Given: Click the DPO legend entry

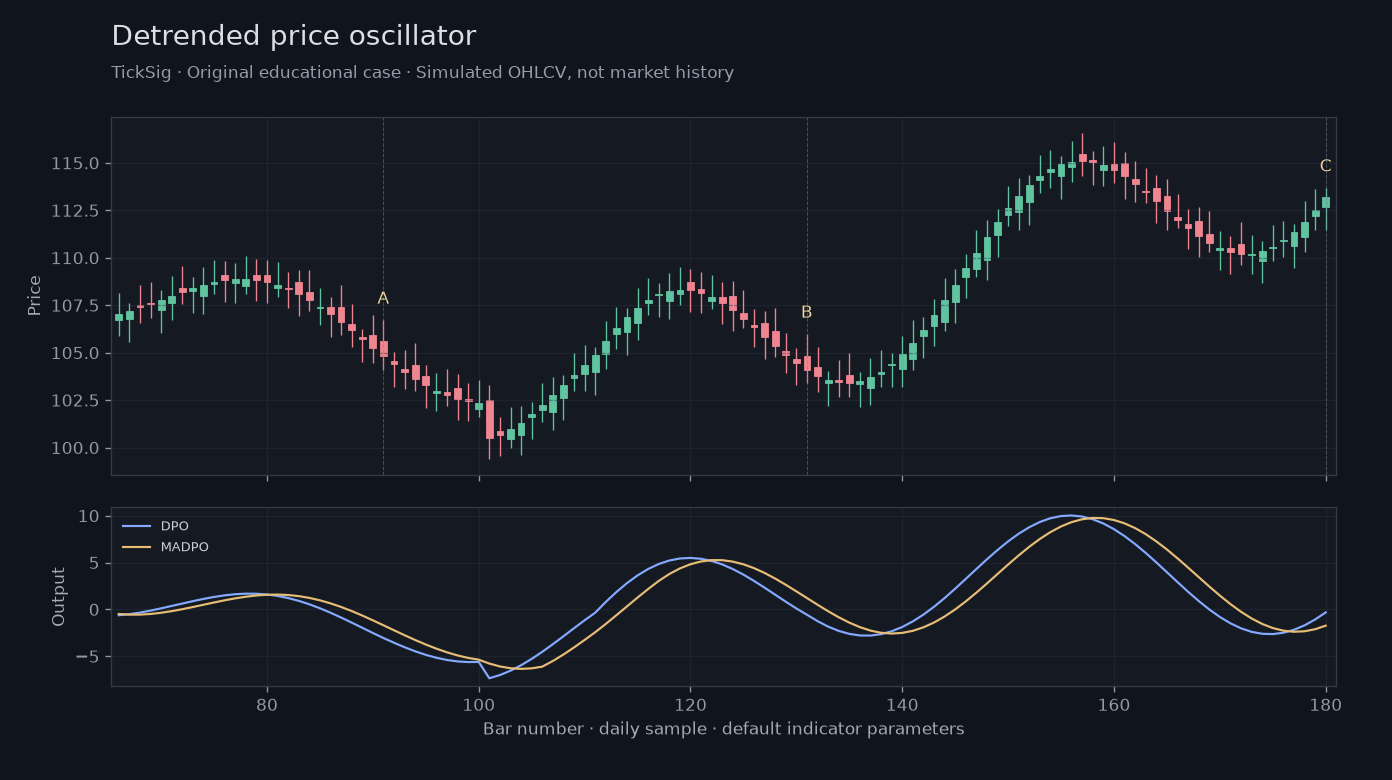Looking at the screenshot, I should [155, 526].
